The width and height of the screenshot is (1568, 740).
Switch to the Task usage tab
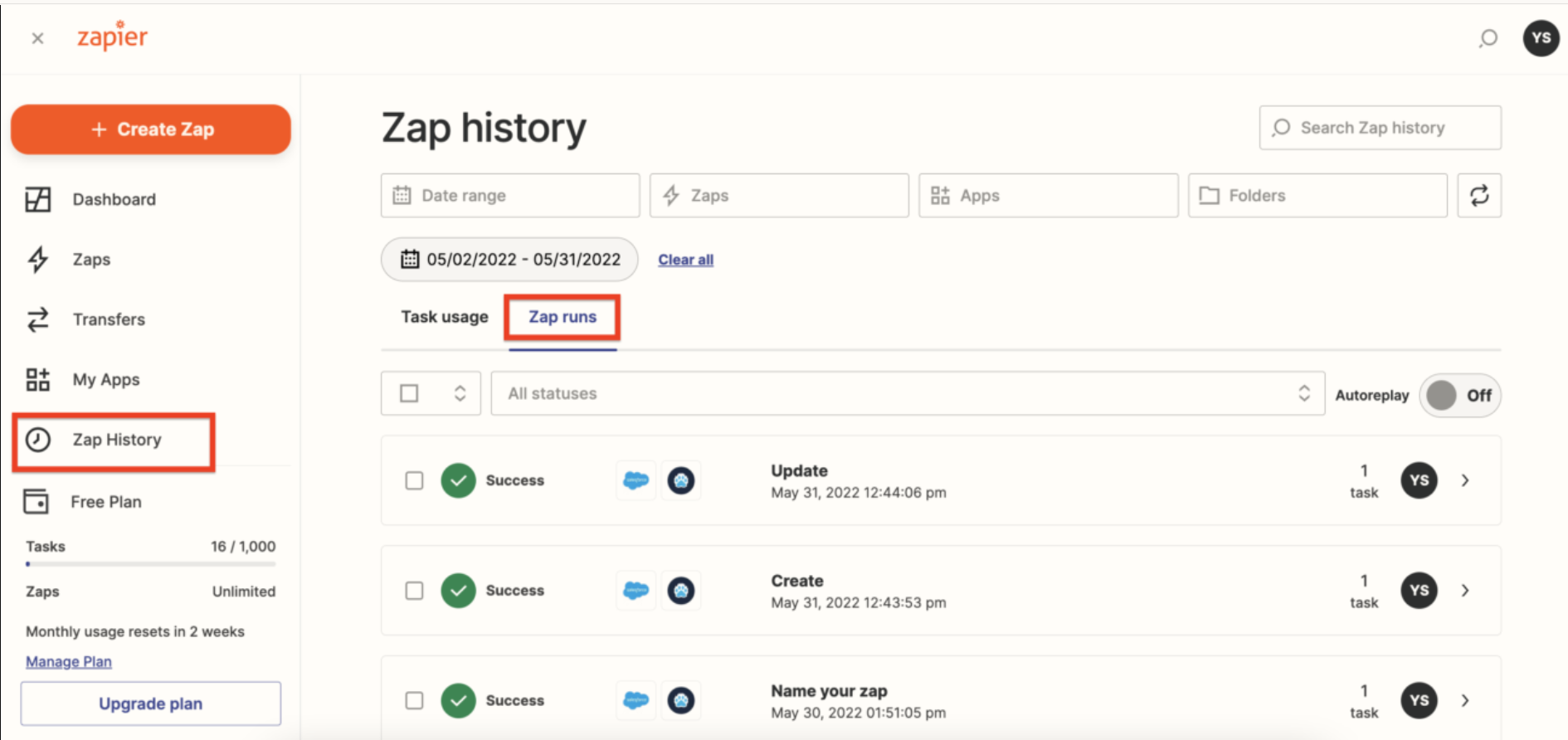[x=445, y=317]
